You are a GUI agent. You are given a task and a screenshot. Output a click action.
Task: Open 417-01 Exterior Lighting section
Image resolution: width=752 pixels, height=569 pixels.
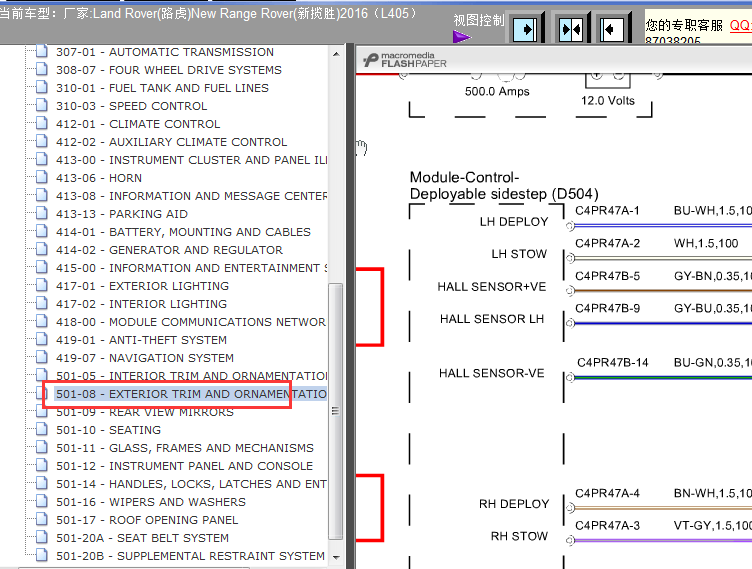coord(142,286)
